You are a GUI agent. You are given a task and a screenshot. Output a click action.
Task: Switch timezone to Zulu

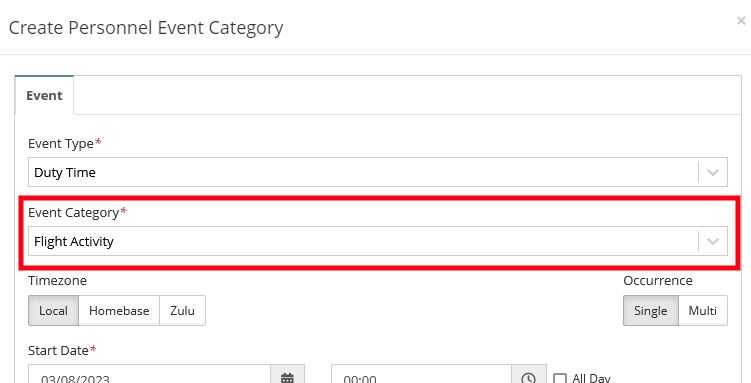[x=182, y=311]
